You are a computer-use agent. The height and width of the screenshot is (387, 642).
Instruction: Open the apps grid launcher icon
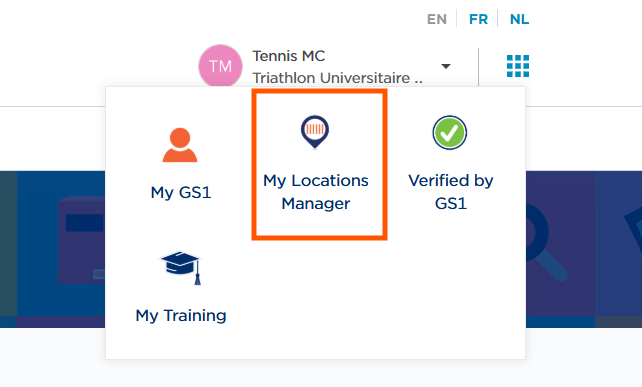click(x=518, y=66)
